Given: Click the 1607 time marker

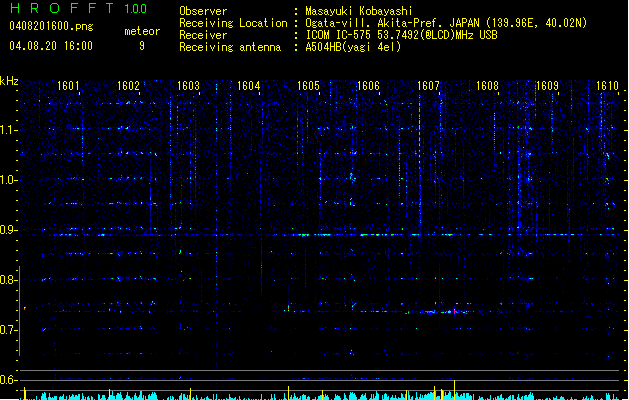Looking at the screenshot, I should [x=428, y=86].
